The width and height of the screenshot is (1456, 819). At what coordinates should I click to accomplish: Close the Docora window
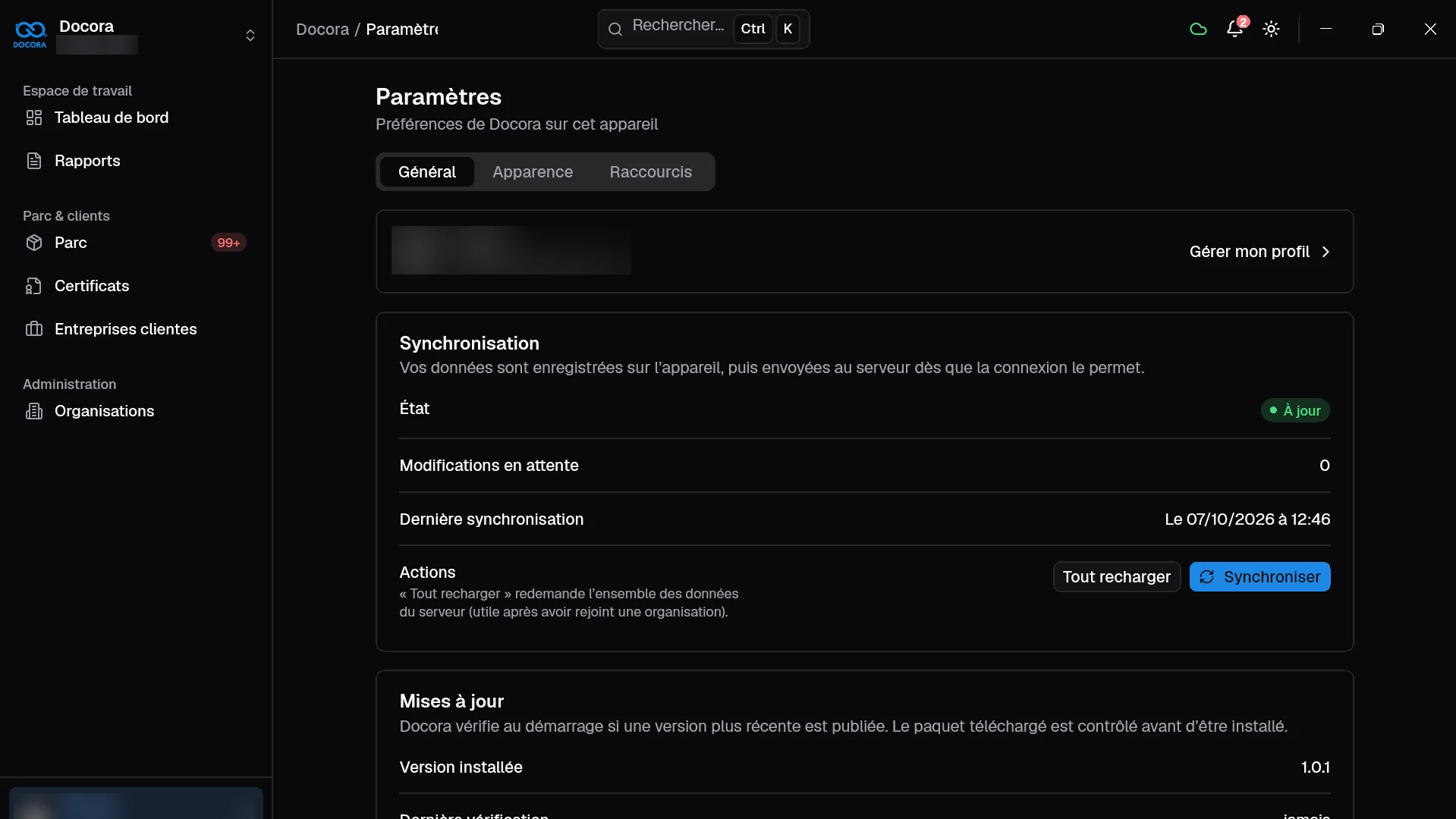(x=1430, y=29)
